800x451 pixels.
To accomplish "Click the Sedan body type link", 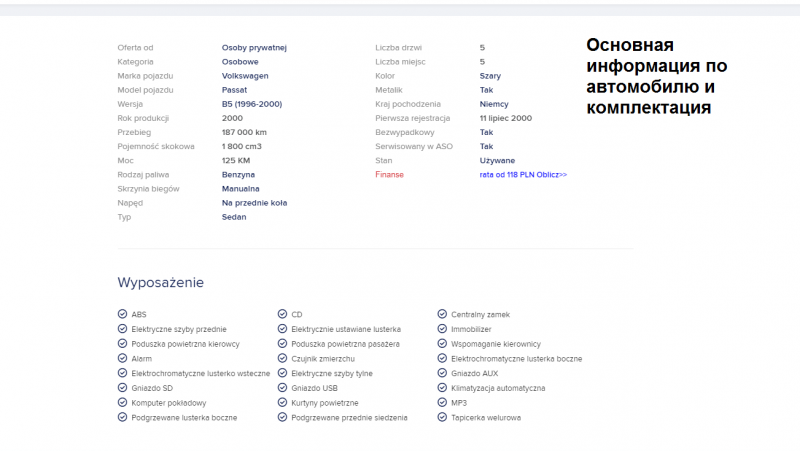I will pyautogui.click(x=234, y=216).
